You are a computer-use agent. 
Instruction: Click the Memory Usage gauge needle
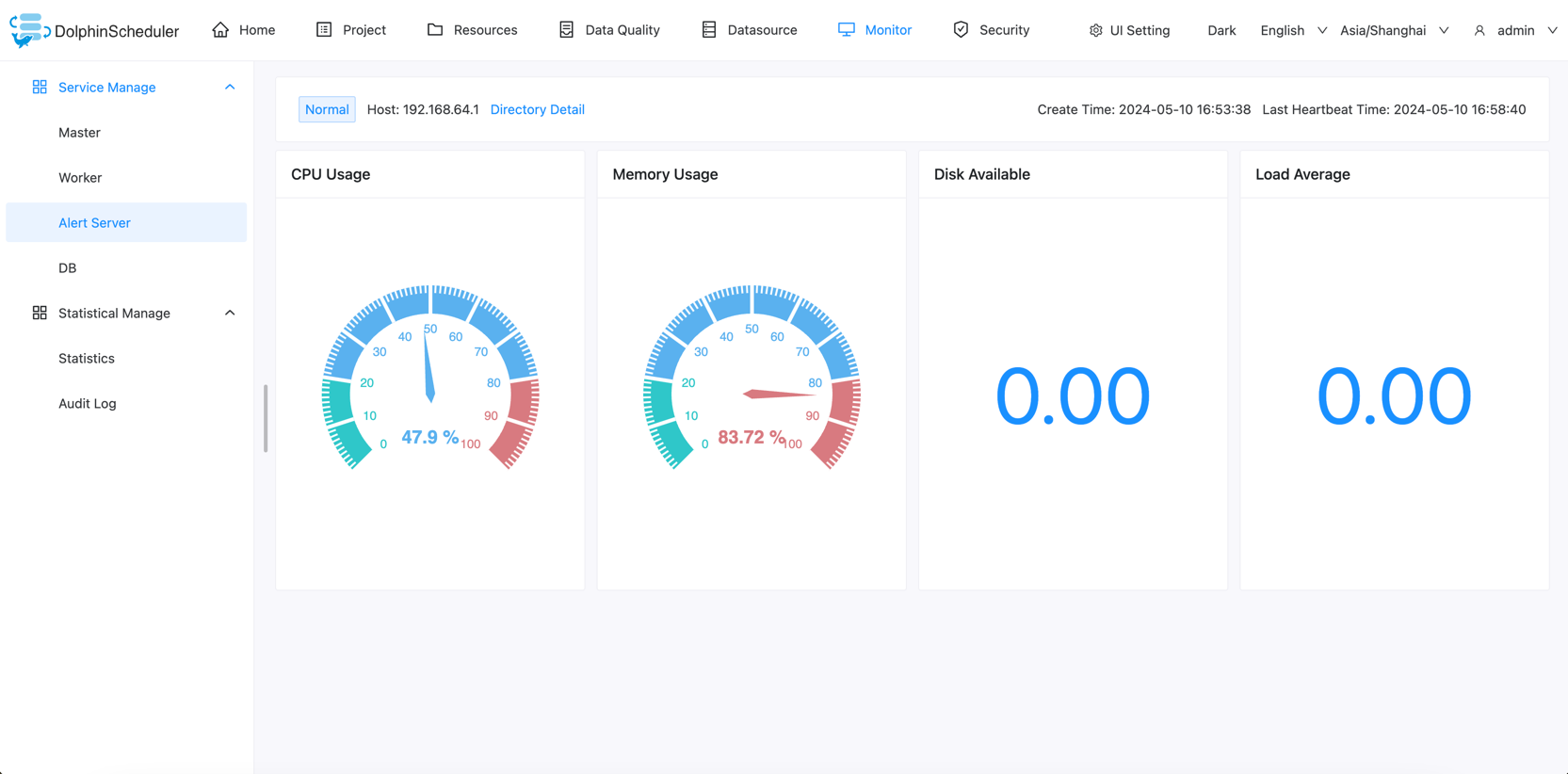pos(778,394)
